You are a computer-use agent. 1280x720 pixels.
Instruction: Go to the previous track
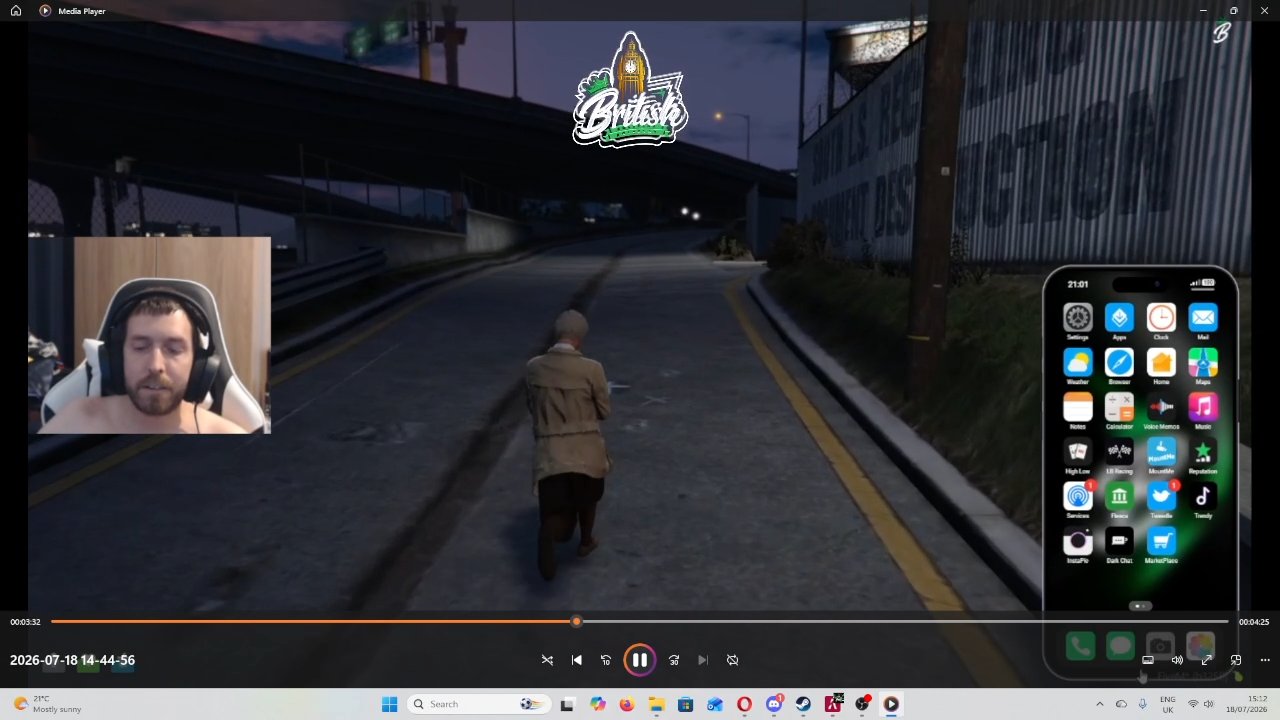(577, 660)
